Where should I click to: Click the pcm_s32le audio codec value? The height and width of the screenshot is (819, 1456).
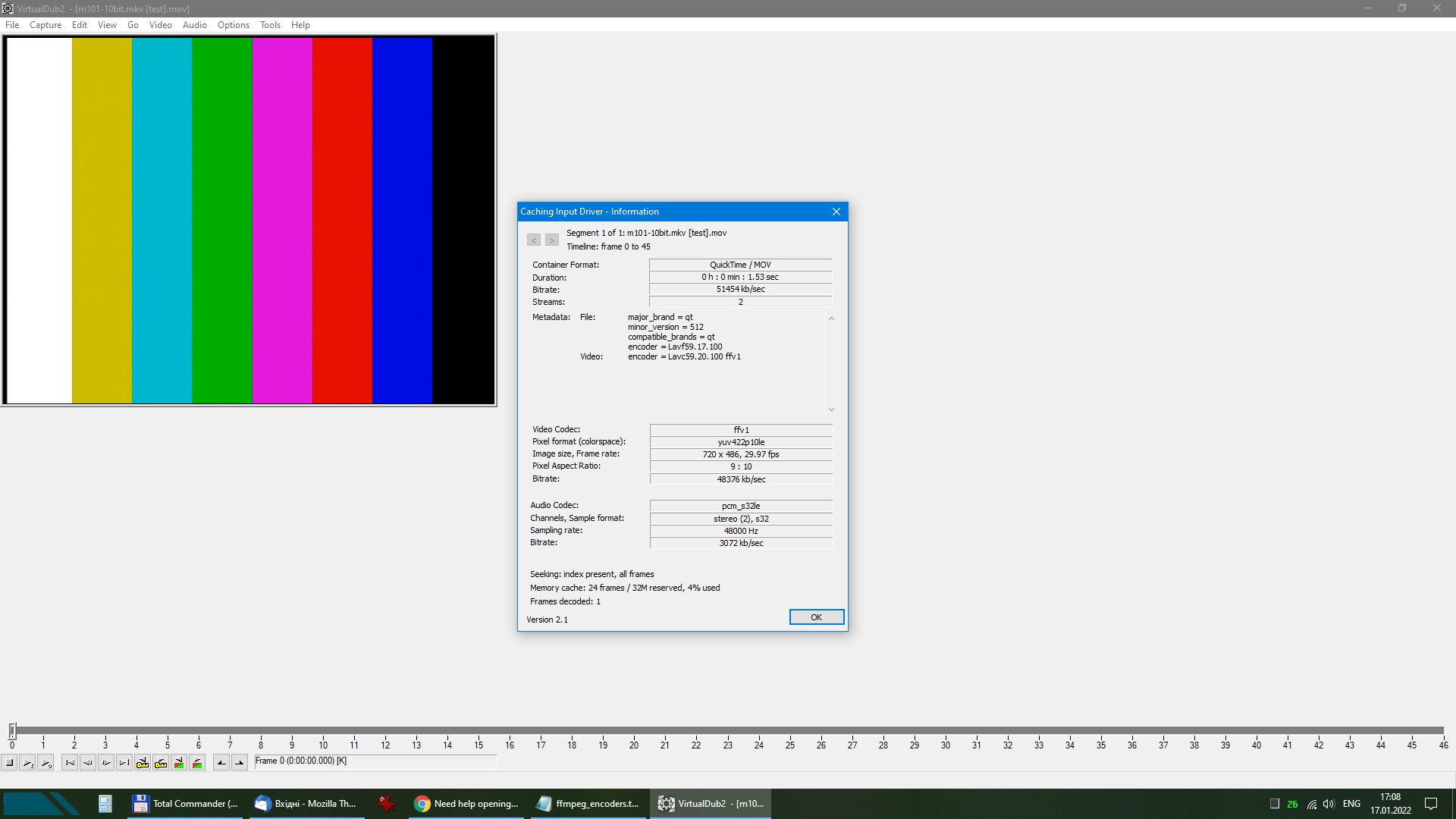point(741,506)
